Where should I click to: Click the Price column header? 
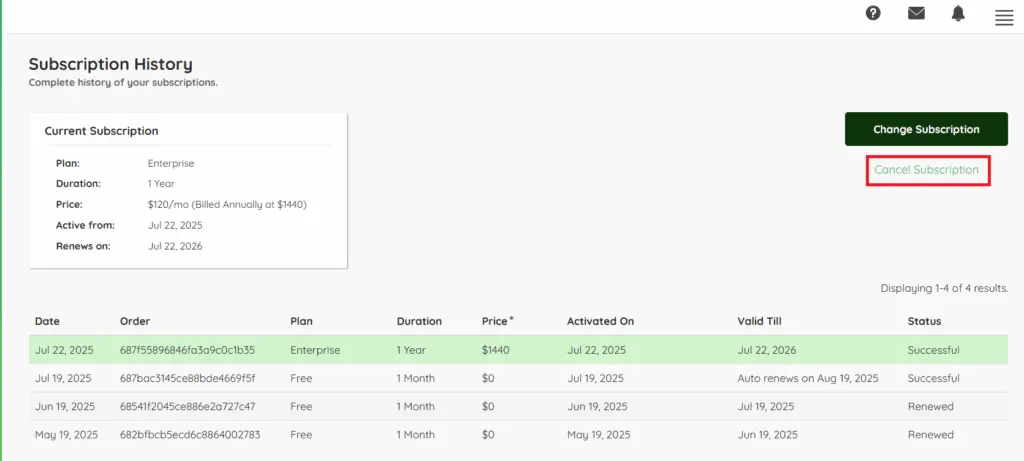click(x=497, y=321)
